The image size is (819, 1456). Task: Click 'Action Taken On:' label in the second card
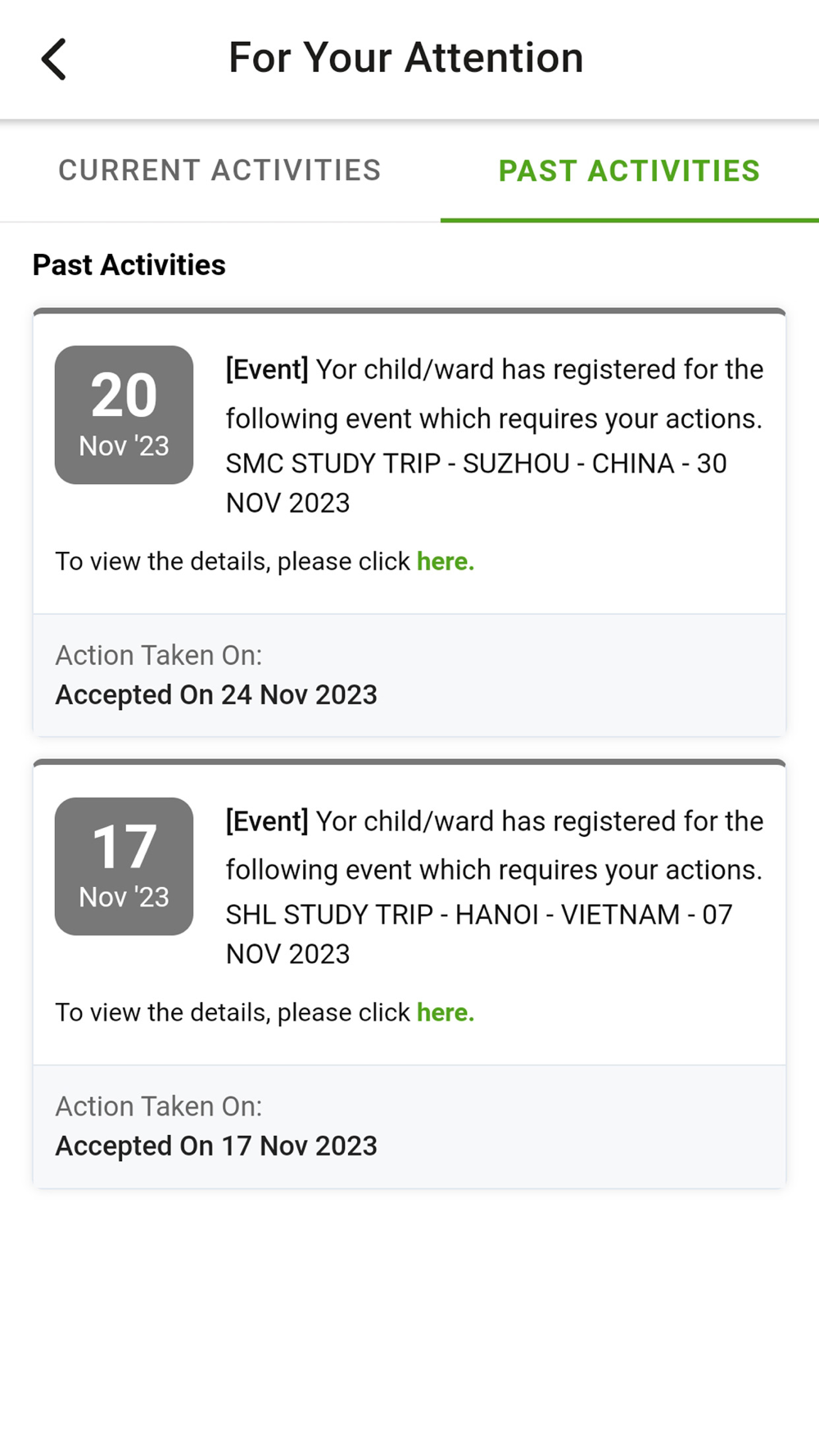pos(158,1106)
